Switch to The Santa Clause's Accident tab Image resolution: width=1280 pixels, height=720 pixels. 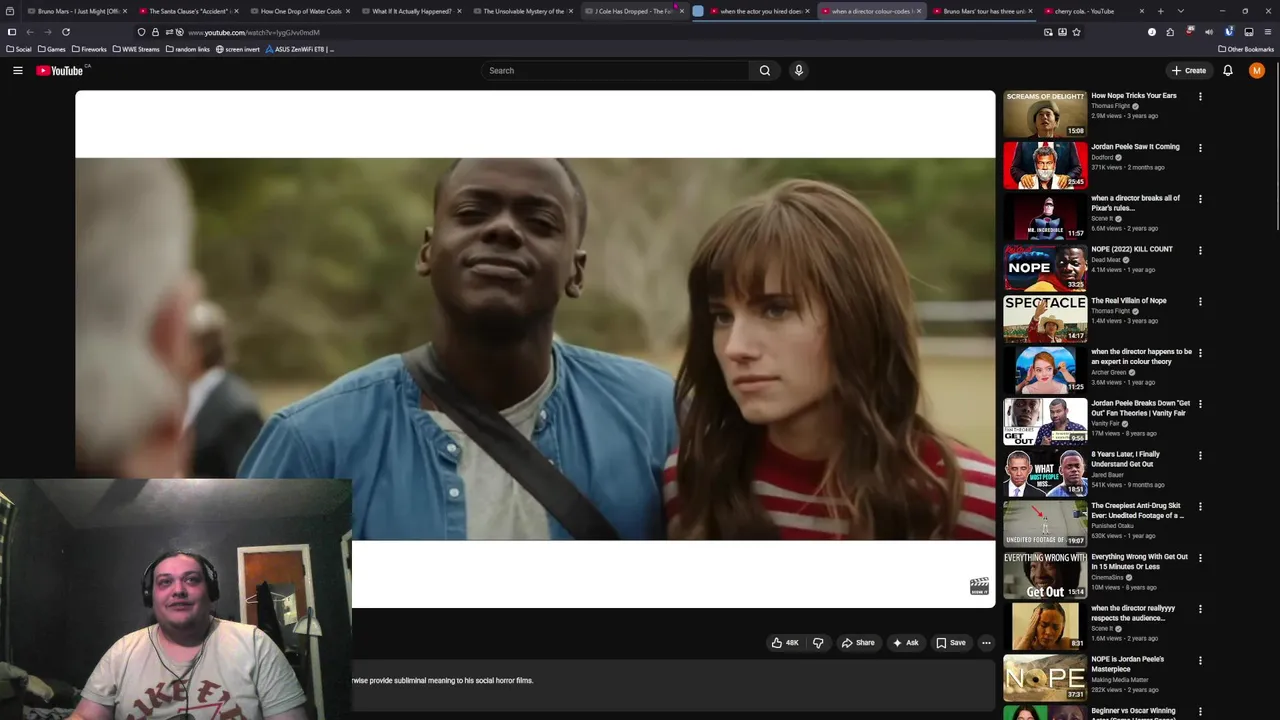click(x=189, y=11)
